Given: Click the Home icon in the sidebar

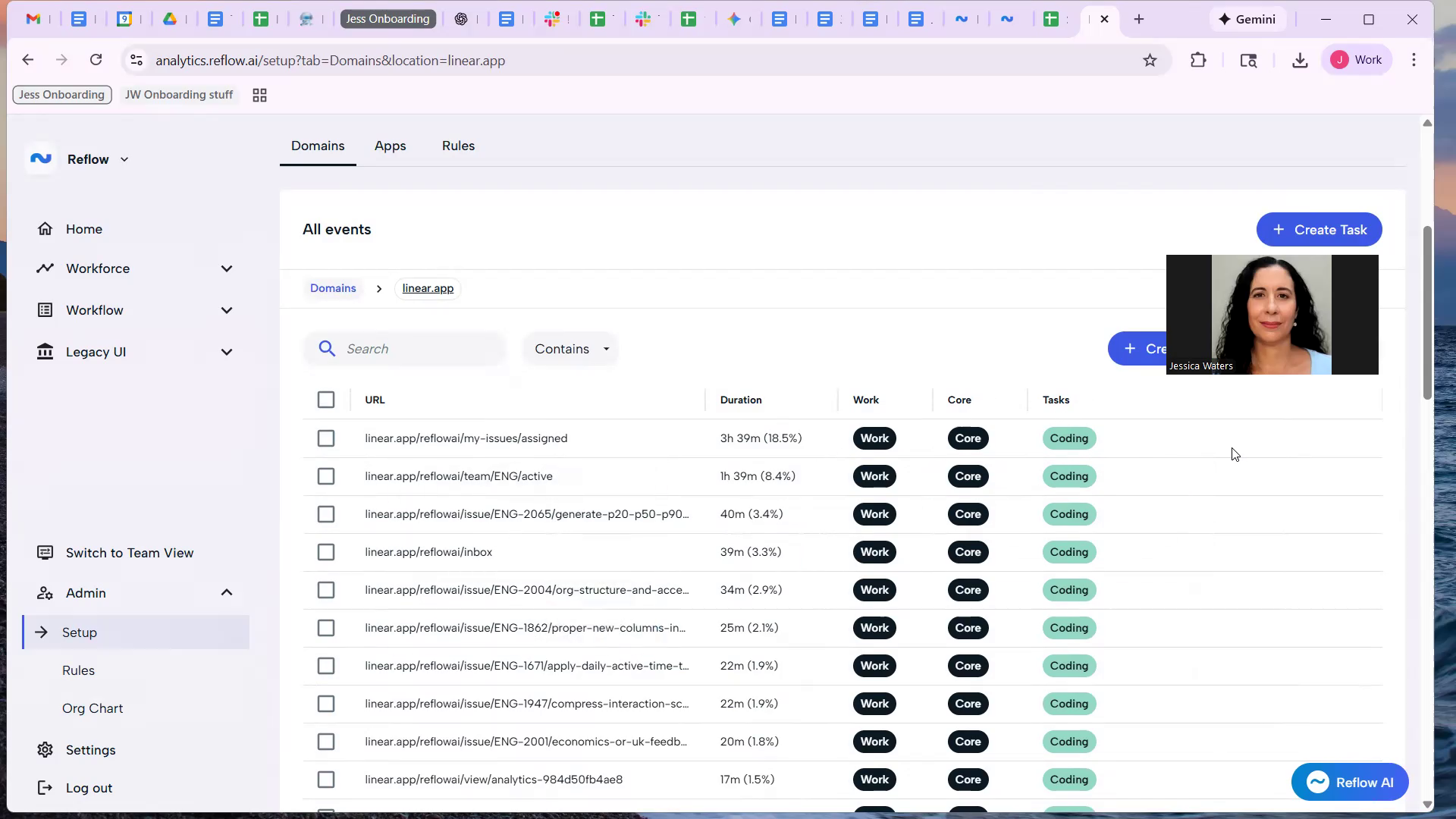Looking at the screenshot, I should pyautogui.click(x=45, y=229).
